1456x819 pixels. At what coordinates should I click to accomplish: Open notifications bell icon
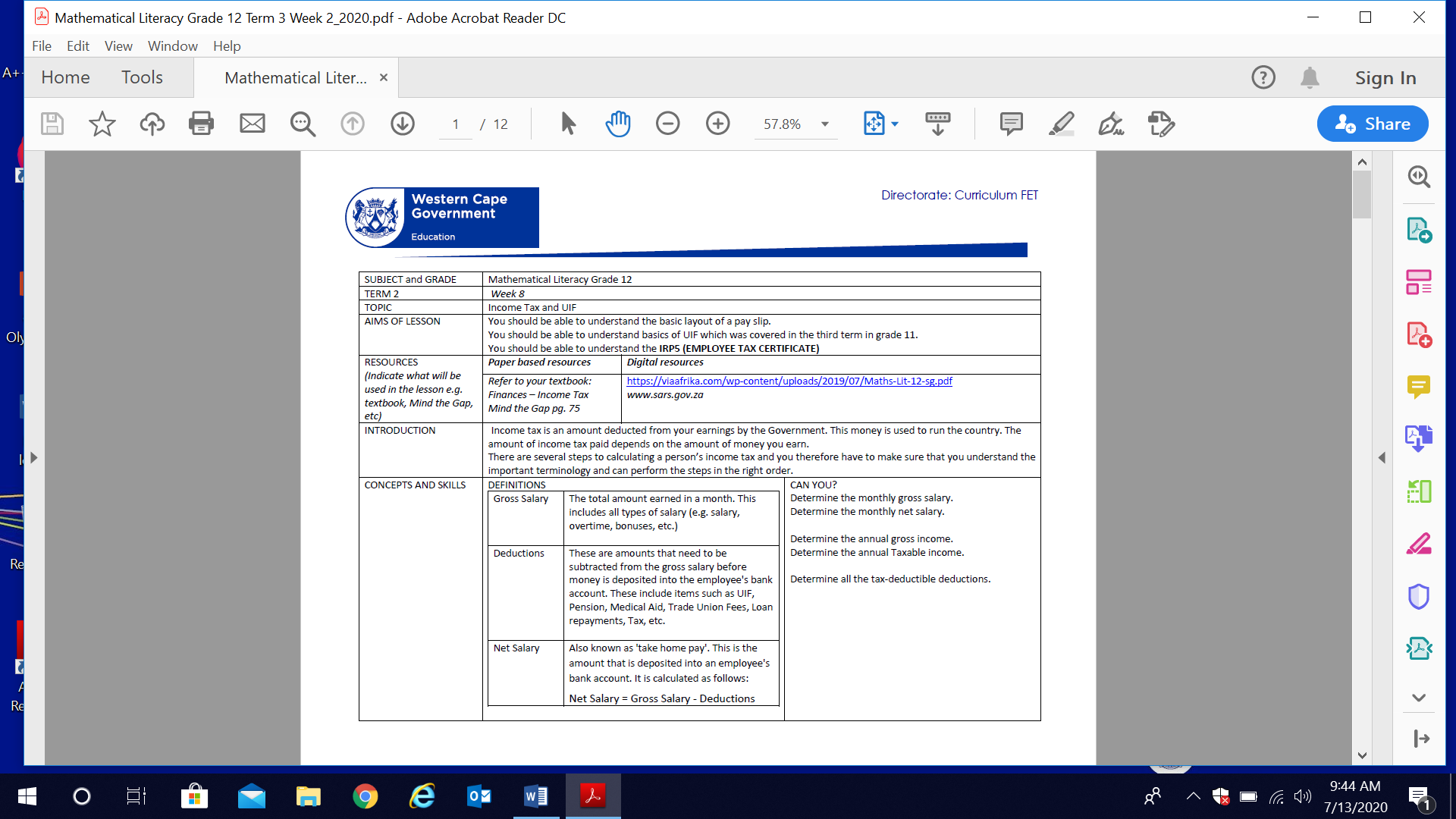point(1310,77)
